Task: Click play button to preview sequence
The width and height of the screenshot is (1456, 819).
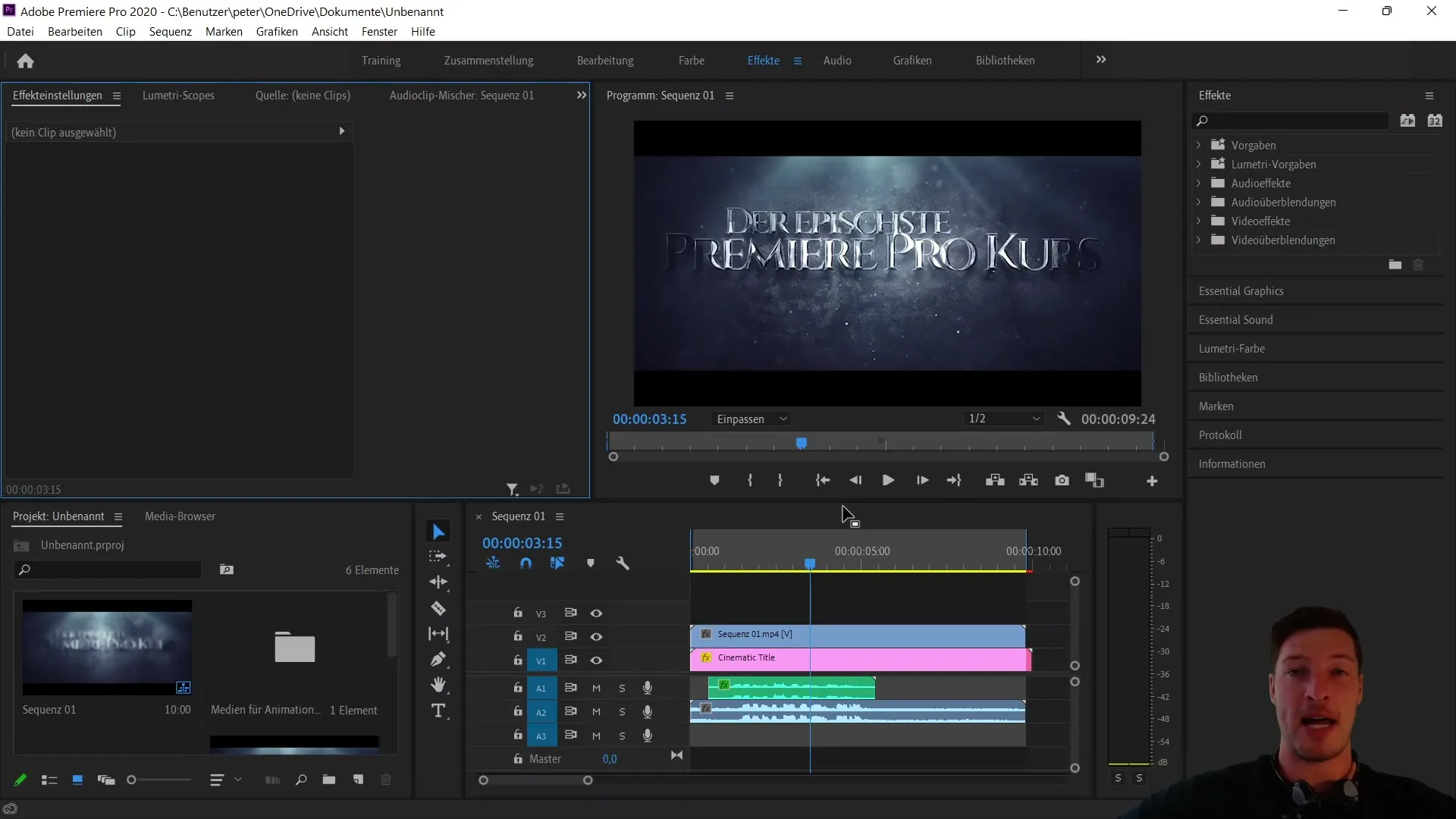Action: pos(889,481)
